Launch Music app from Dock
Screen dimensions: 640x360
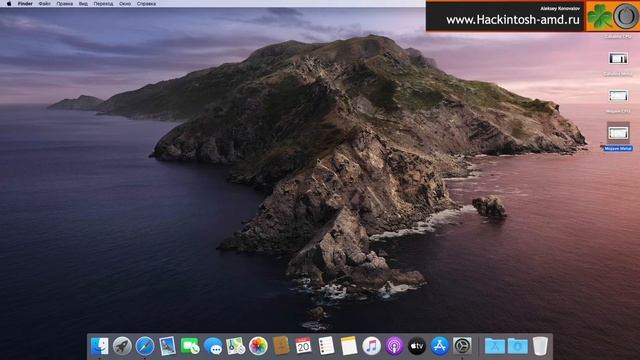coord(371,346)
